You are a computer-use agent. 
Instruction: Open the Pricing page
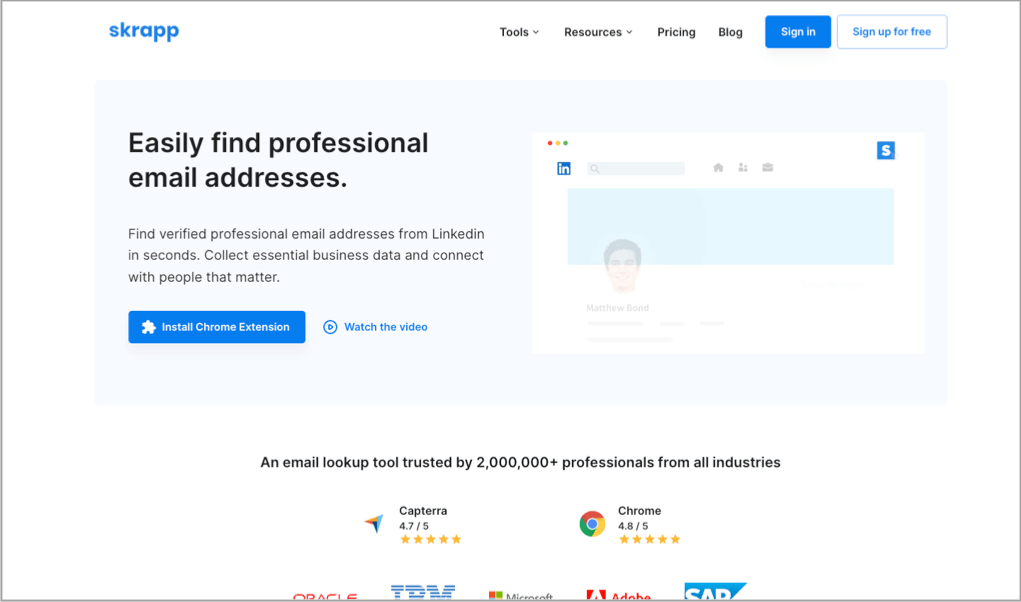tap(676, 32)
